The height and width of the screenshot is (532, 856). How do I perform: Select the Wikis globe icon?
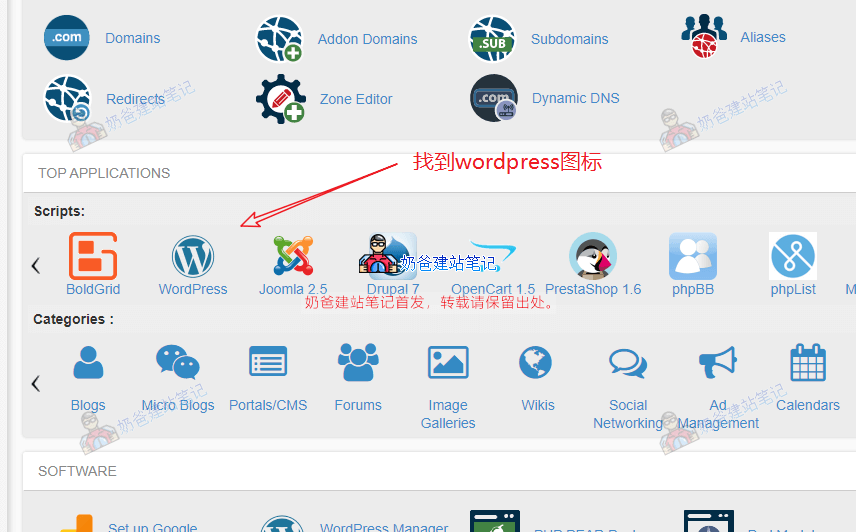[536, 362]
